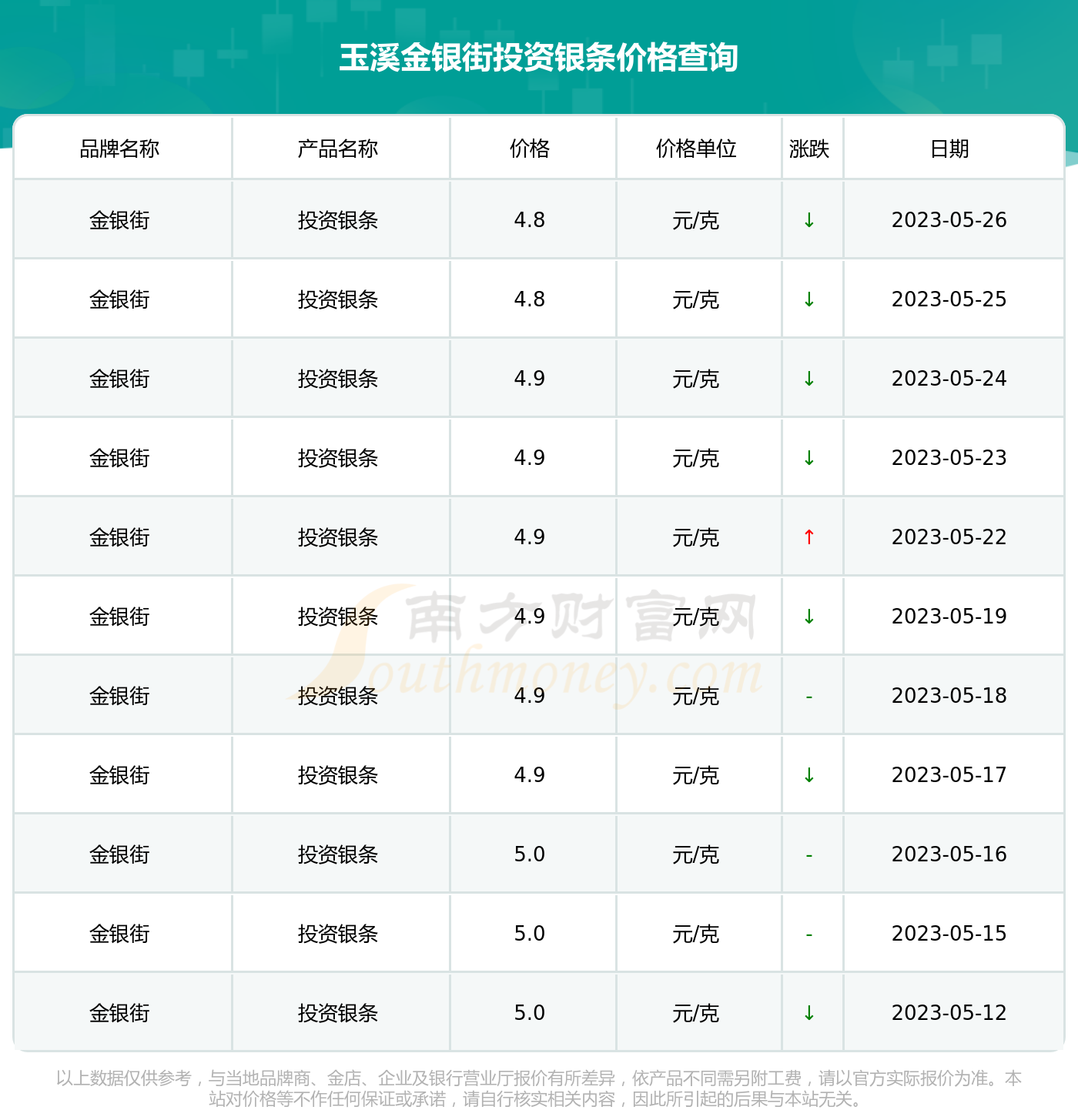Click the dash indicator for 2023-05-18
This screenshot has width=1078, height=1120.
click(x=808, y=697)
